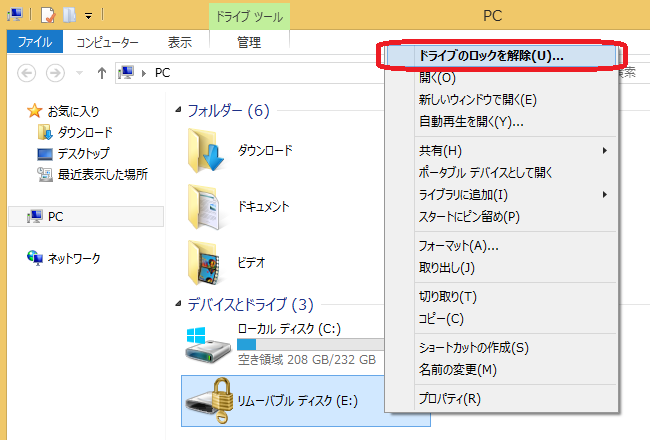The width and height of the screenshot is (650, 440).
Task: Choose フォーマット(A)... in the context menu
Action: pyautogui.click(x=502, y=246)
